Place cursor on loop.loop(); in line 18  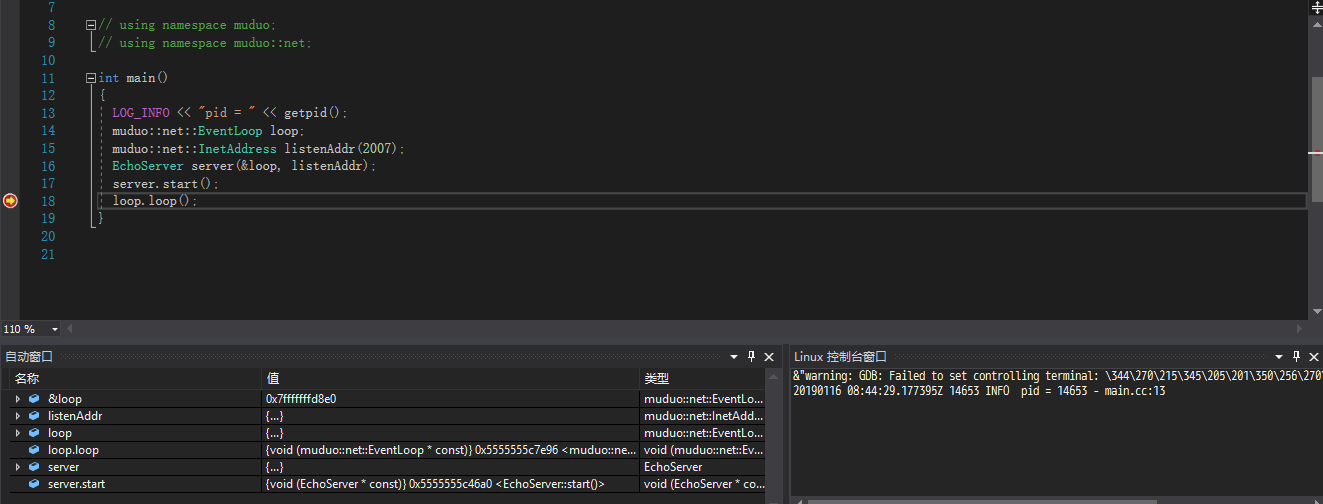pyautogui.click(x=155, y=201)
